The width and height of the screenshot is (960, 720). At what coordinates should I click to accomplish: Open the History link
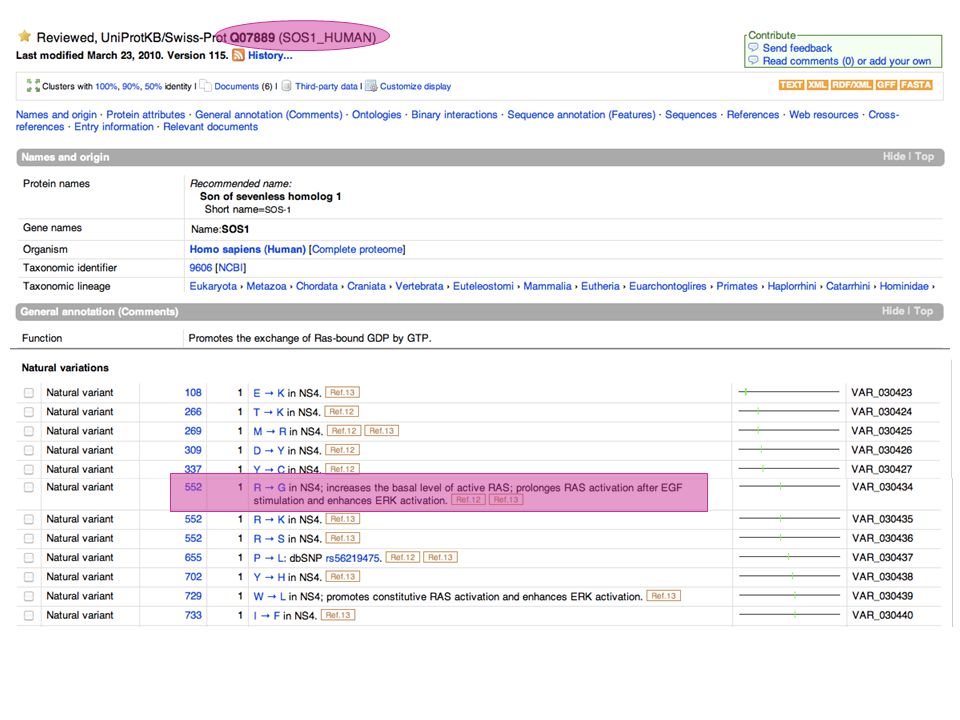(x=270, y=56)
